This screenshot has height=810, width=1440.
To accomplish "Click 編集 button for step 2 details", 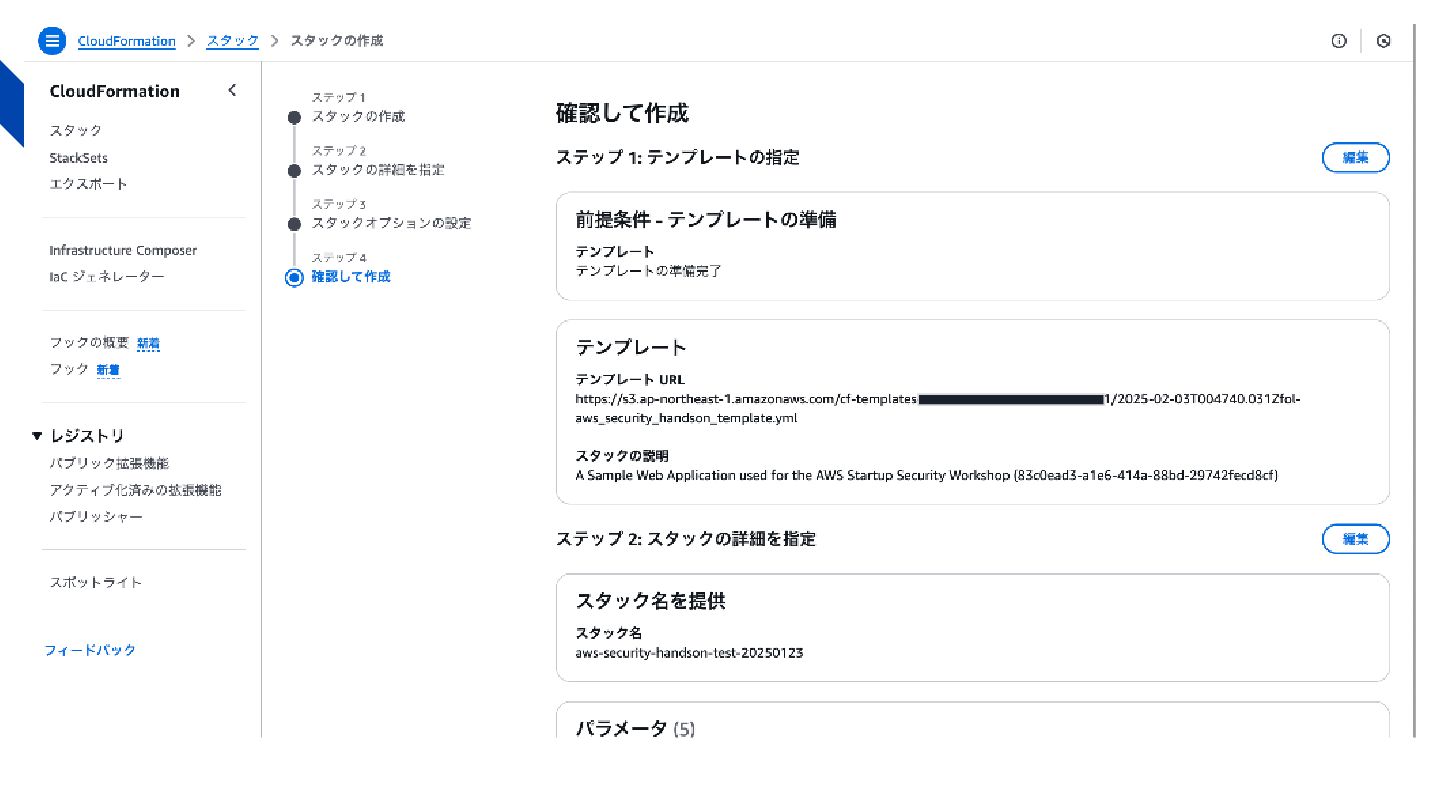I will pyautogui.click(x=1356, y=539).
